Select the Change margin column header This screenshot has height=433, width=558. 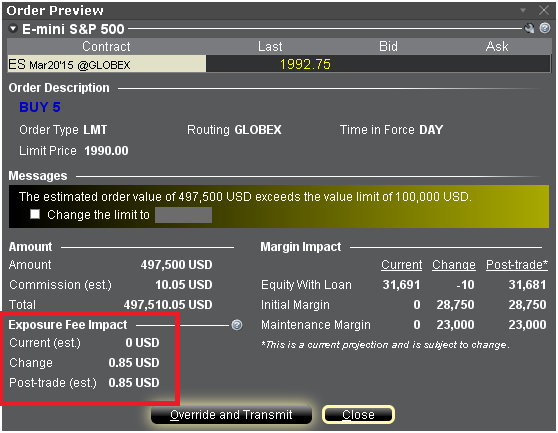pyautogui.click(x=454, y=265)
